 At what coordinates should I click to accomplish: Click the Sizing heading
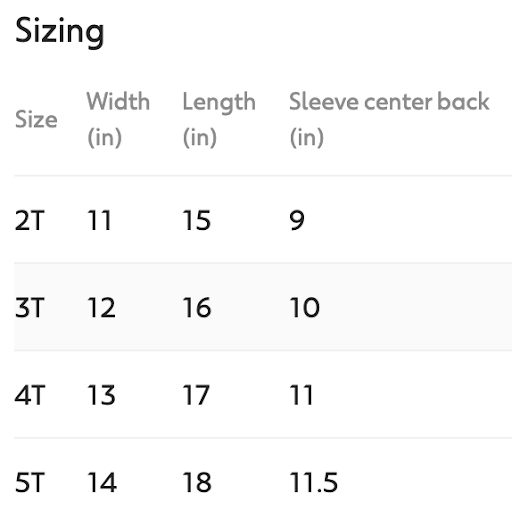(60, 32)
